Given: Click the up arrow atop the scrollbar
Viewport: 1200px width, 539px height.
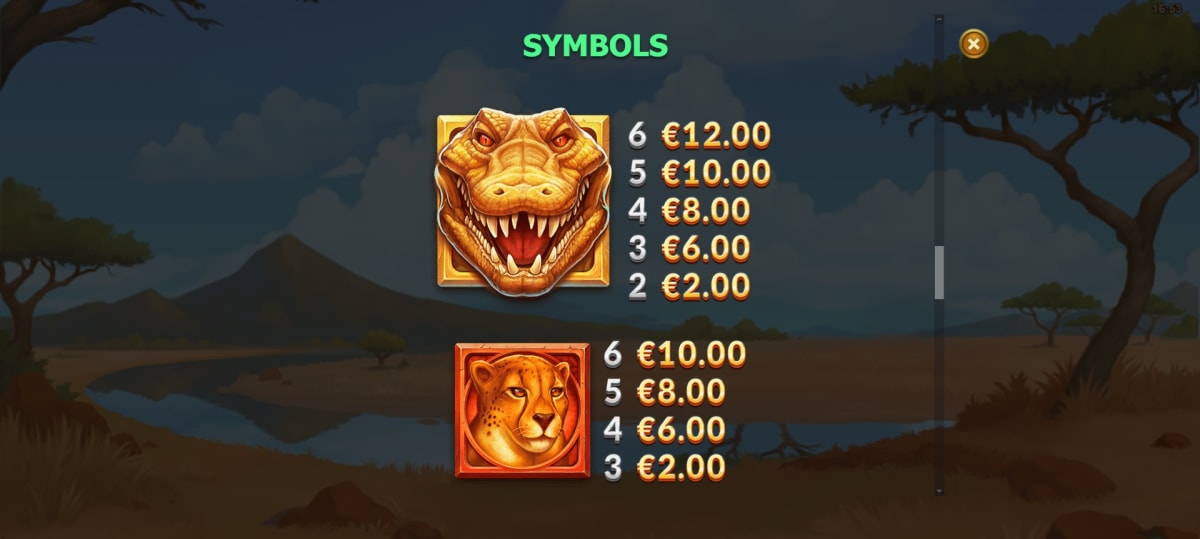Looking at the screenshot, I should [x=939, y=18].
